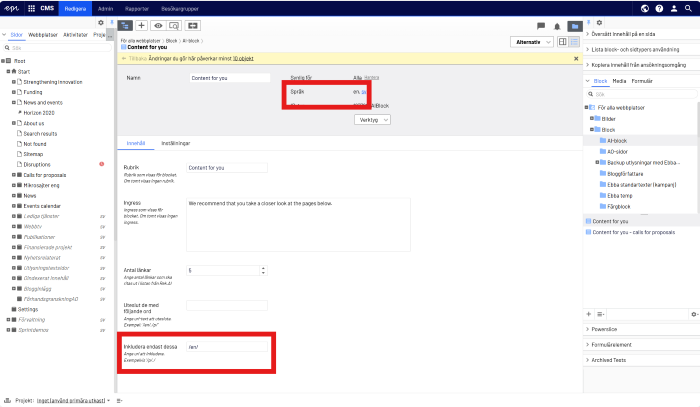Click the help question mark icon

(660, 8)
